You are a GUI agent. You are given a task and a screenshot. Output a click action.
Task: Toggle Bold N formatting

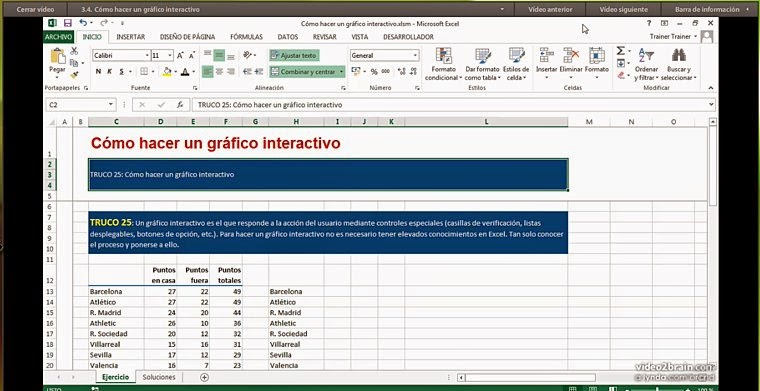click(98, 71)
